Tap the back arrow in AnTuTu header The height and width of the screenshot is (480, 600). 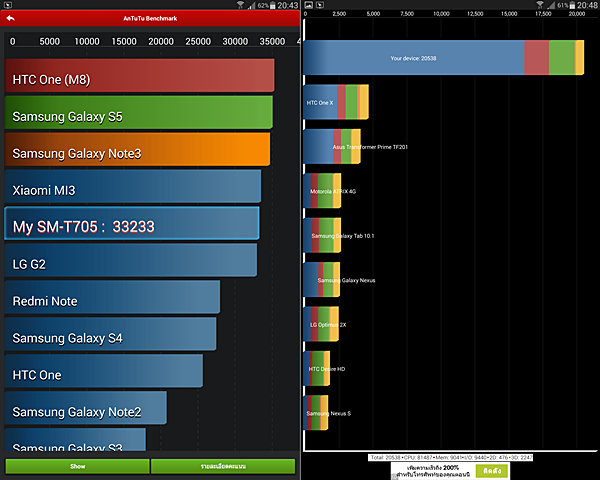pyautogui.click(x=9, y=17)
